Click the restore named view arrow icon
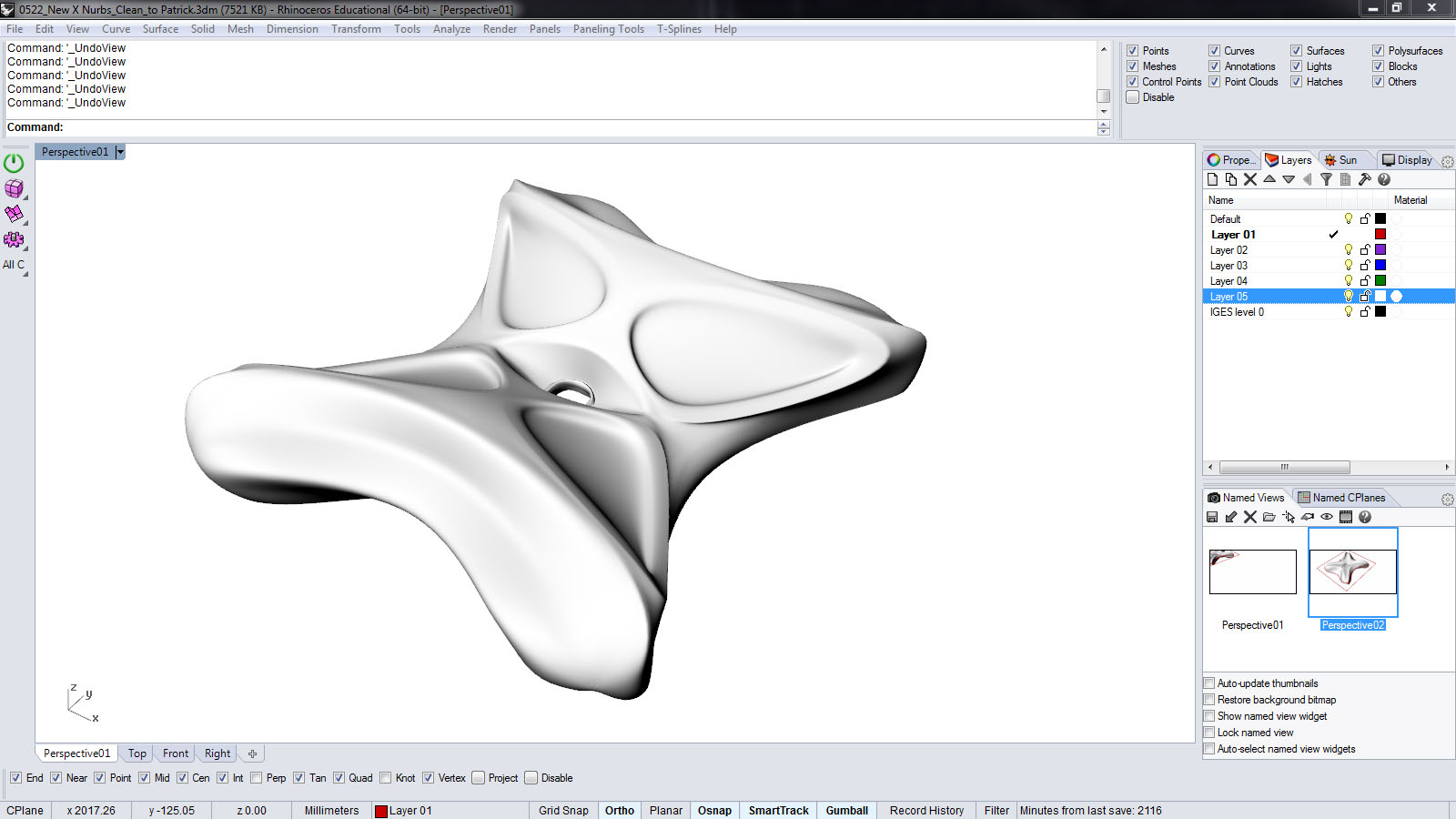The image size is (1456, 819). point(1231,517)
